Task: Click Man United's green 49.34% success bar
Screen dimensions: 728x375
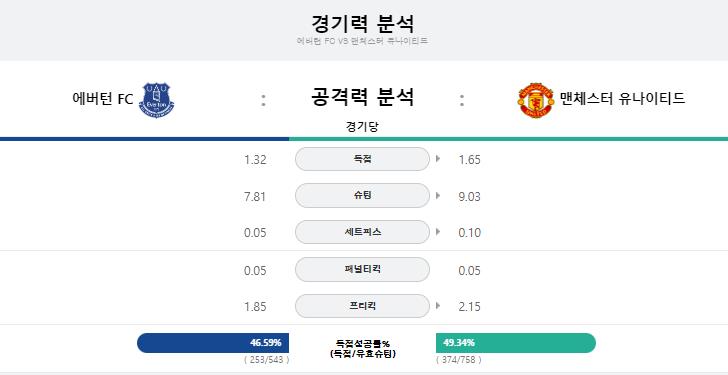Action: pos(516,343)
